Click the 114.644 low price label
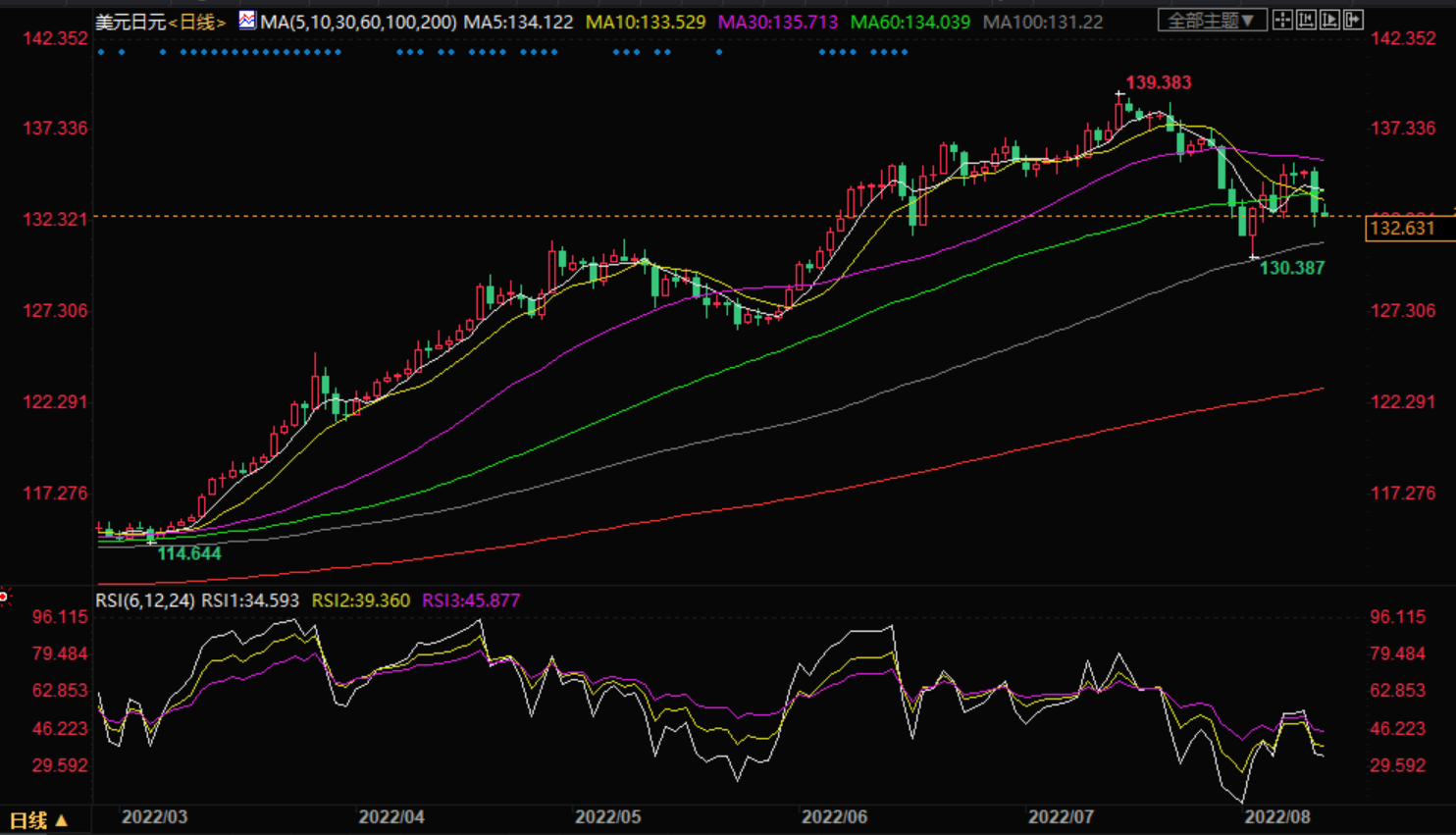Image resolution: width=1456 pixels, height=835 pixels. pos(189,553)
